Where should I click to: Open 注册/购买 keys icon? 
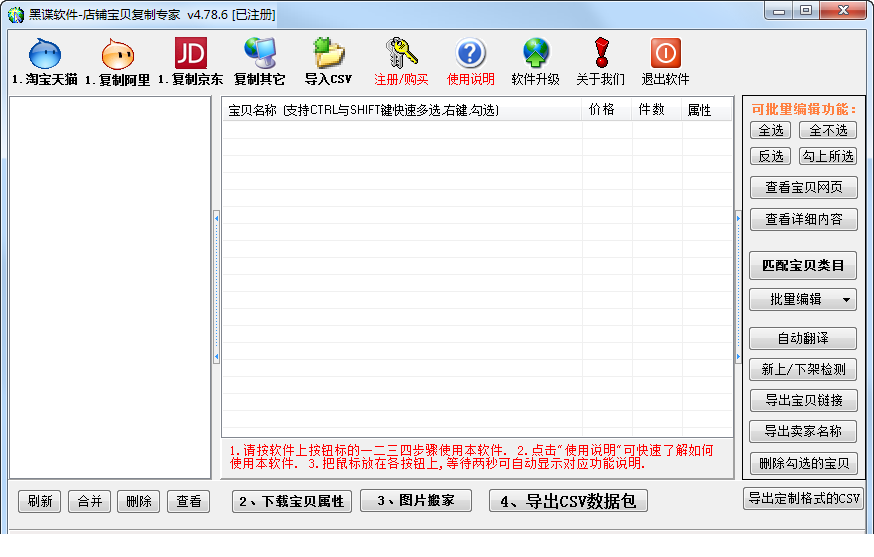pos(401,61)
